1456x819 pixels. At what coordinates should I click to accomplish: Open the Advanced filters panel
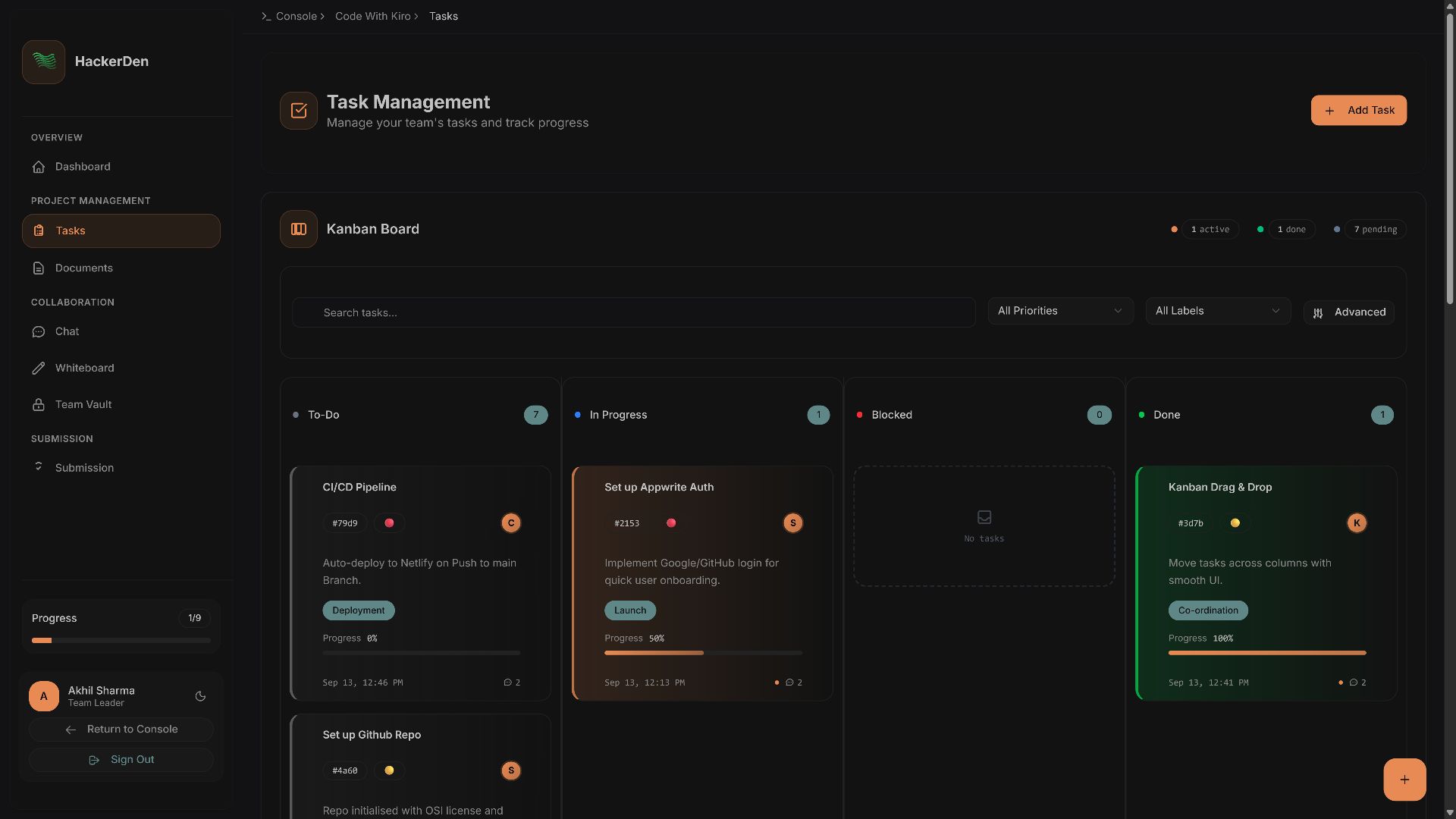(1348, 312)
